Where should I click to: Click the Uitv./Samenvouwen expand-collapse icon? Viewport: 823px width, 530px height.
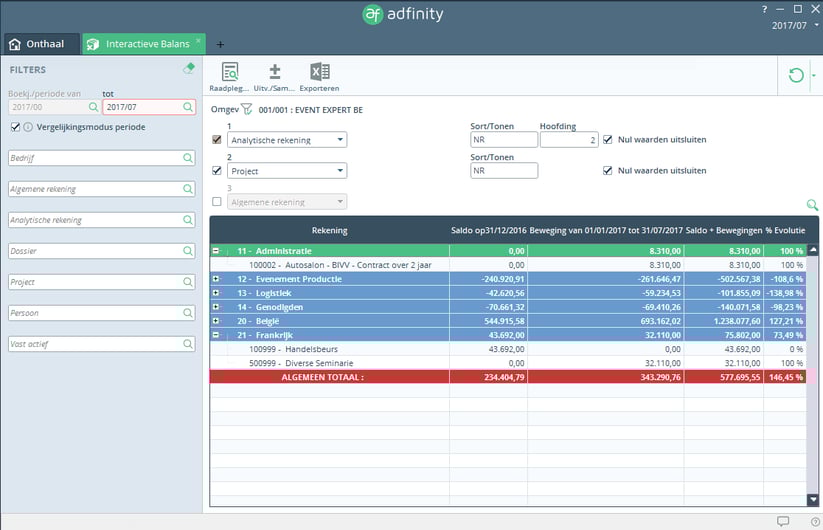pos(275,73)
